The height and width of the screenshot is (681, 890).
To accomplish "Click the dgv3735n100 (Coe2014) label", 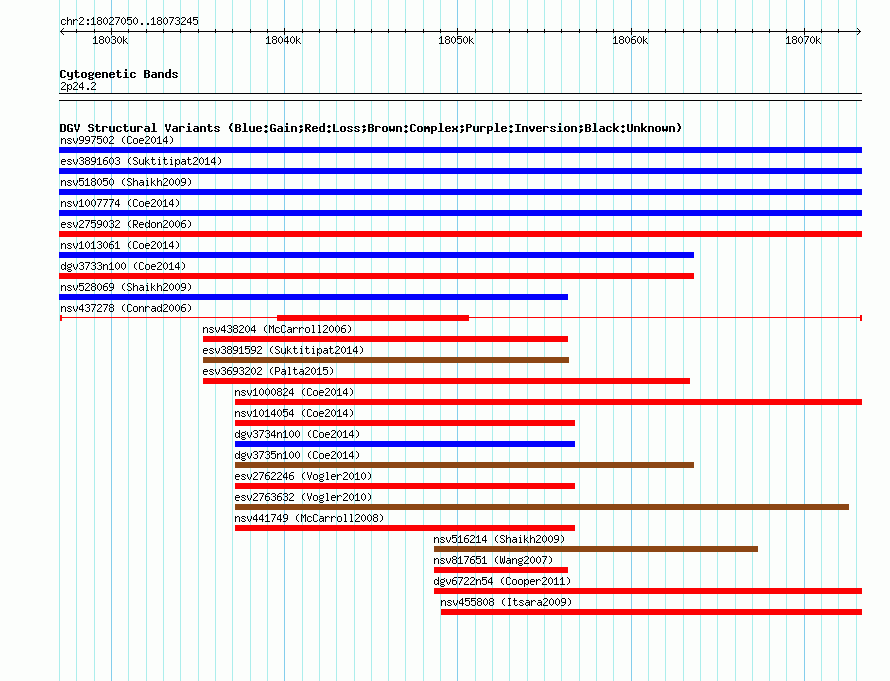I will pyautogui.click(x=297, y=455).
